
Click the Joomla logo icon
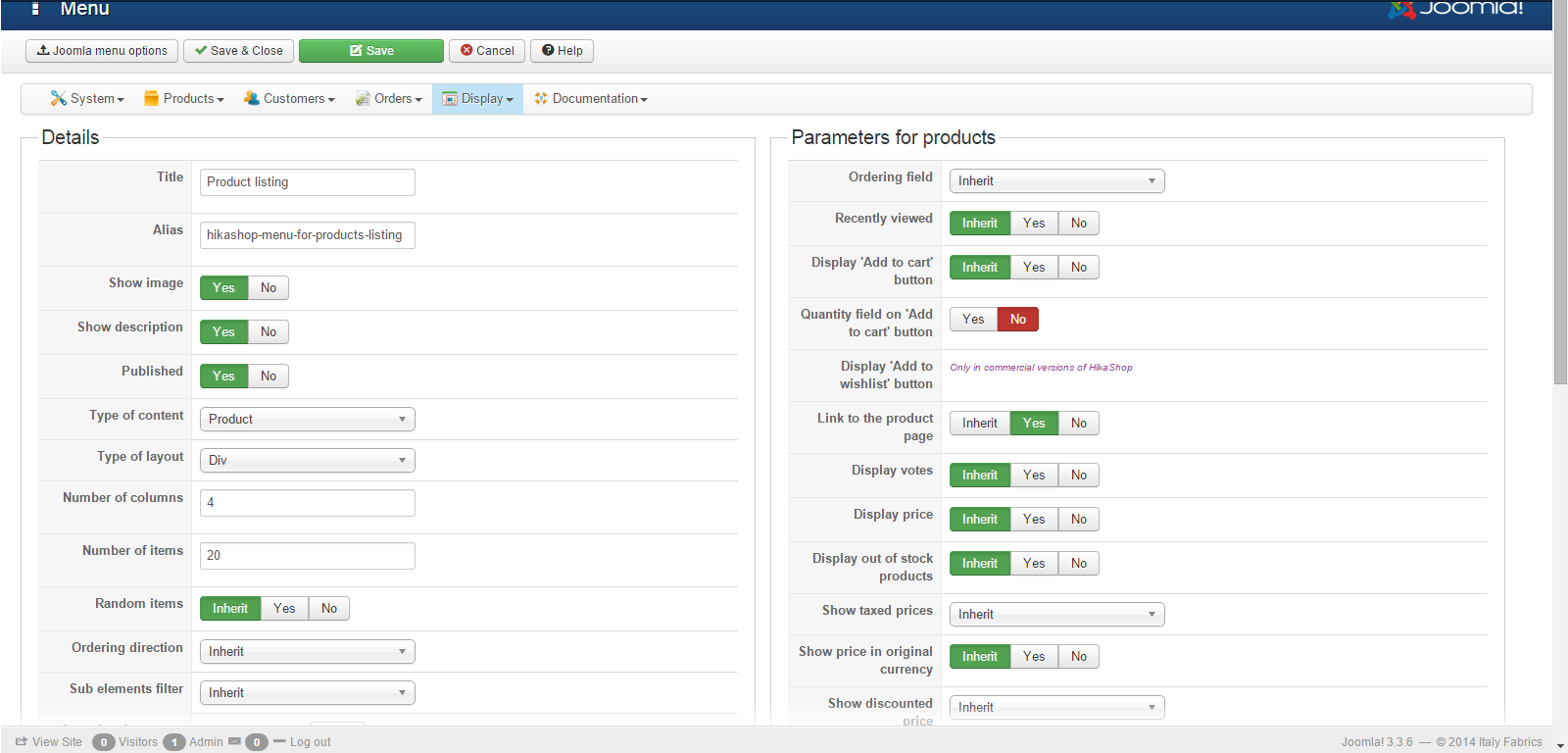click(1401, 9)
